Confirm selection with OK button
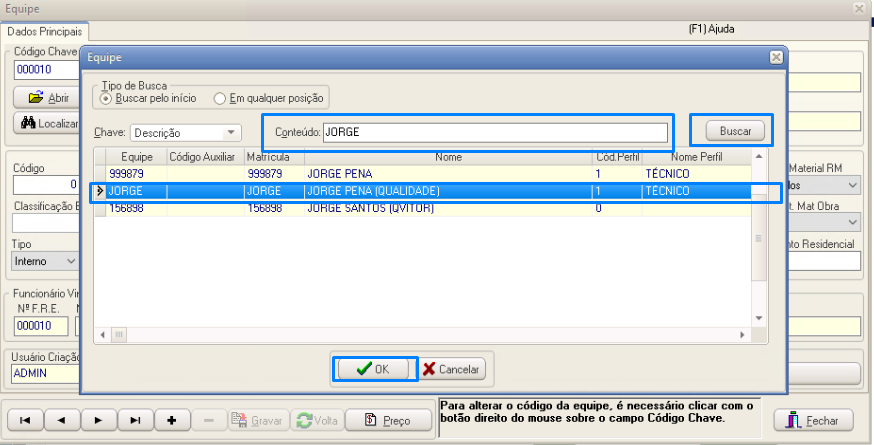 (374, 369)
